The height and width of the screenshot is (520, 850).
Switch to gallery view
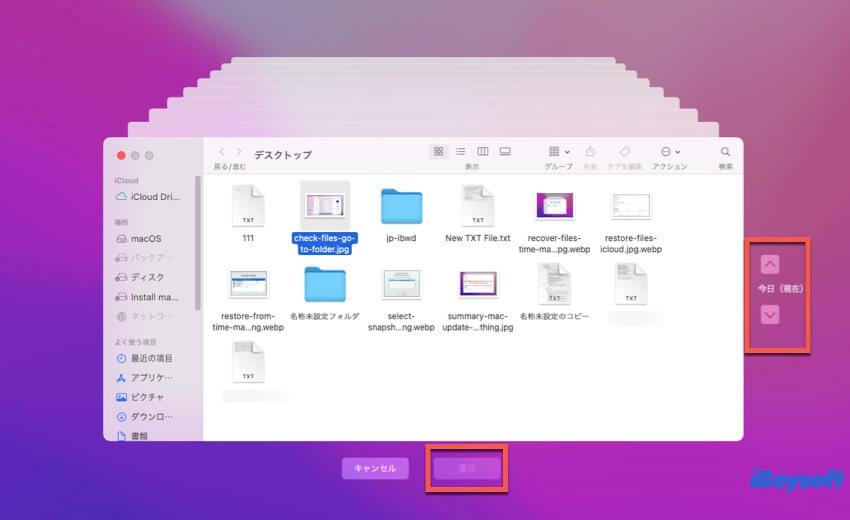[x=505, y=151]
